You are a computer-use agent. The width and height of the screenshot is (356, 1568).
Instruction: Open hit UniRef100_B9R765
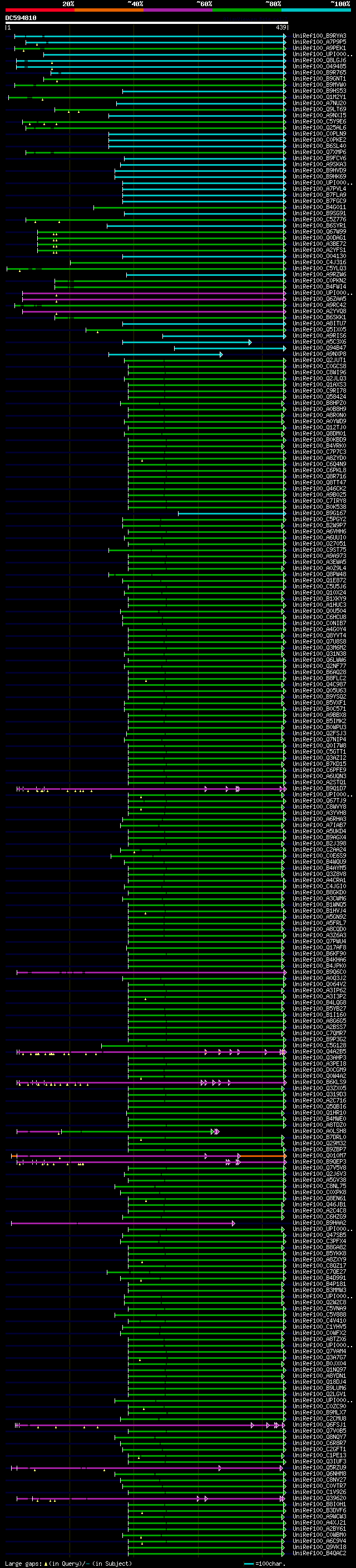click(x=319, y=72)
